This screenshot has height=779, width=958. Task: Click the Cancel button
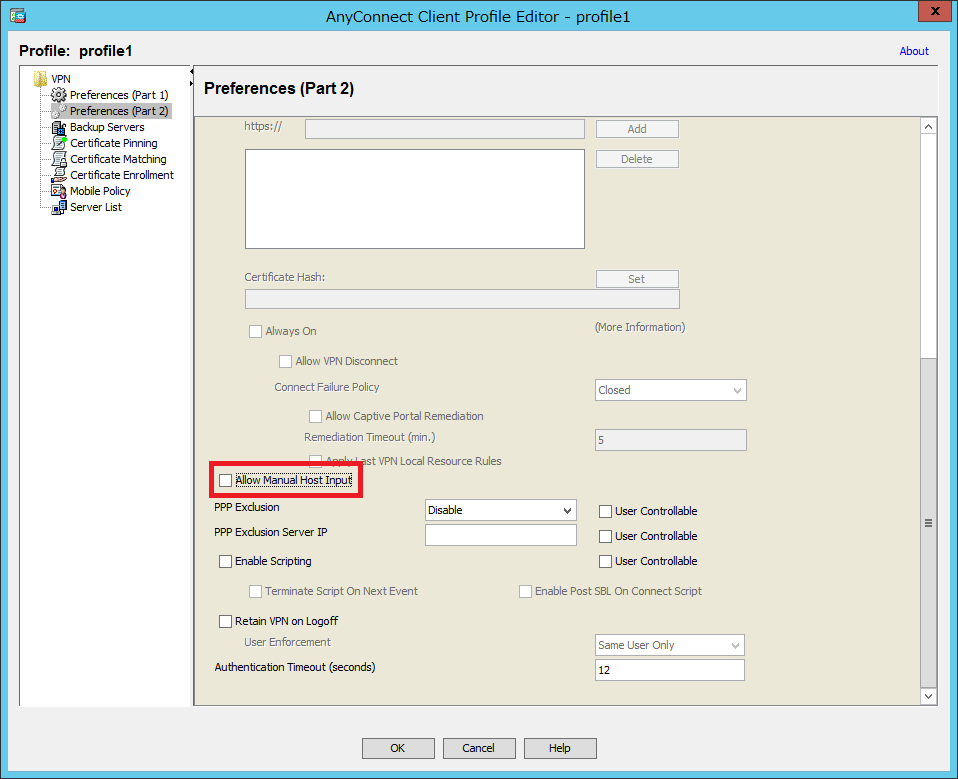click(478, 748)
